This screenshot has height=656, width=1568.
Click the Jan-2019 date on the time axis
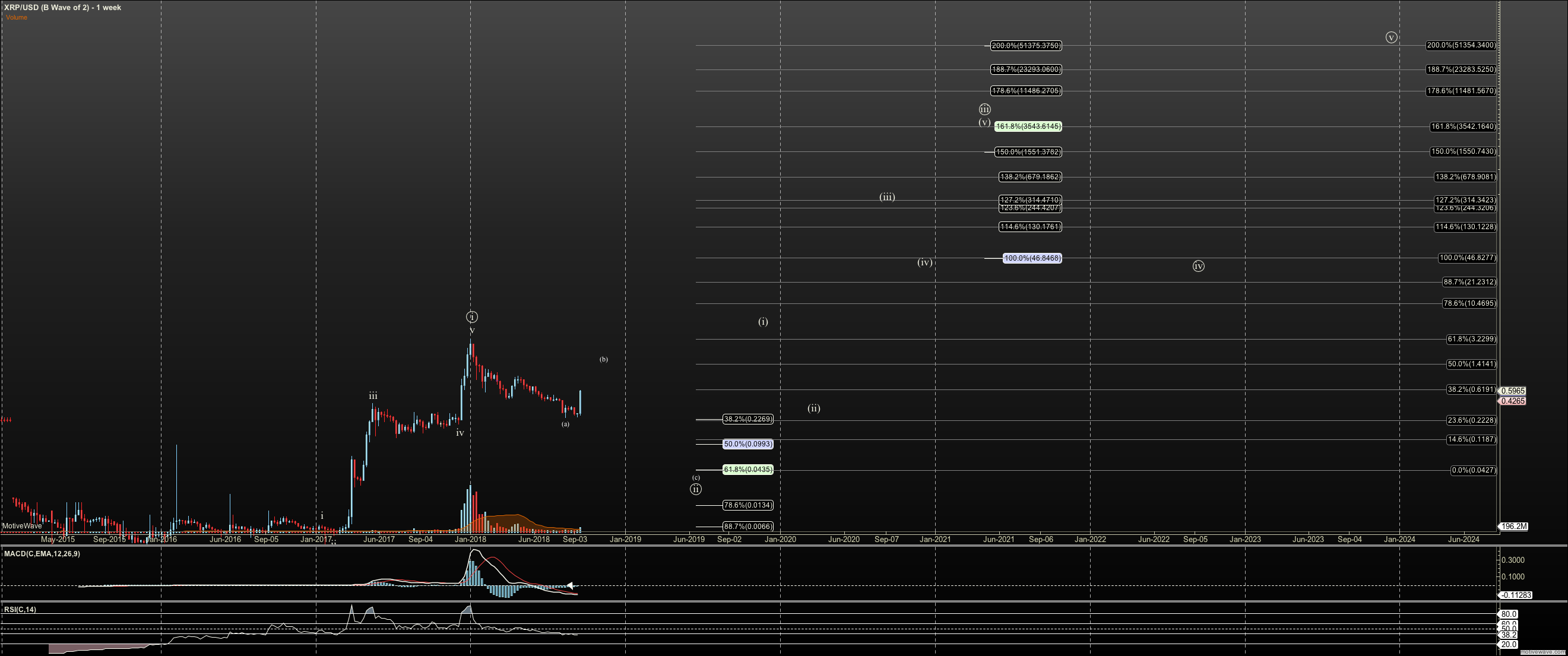point(625,539)
